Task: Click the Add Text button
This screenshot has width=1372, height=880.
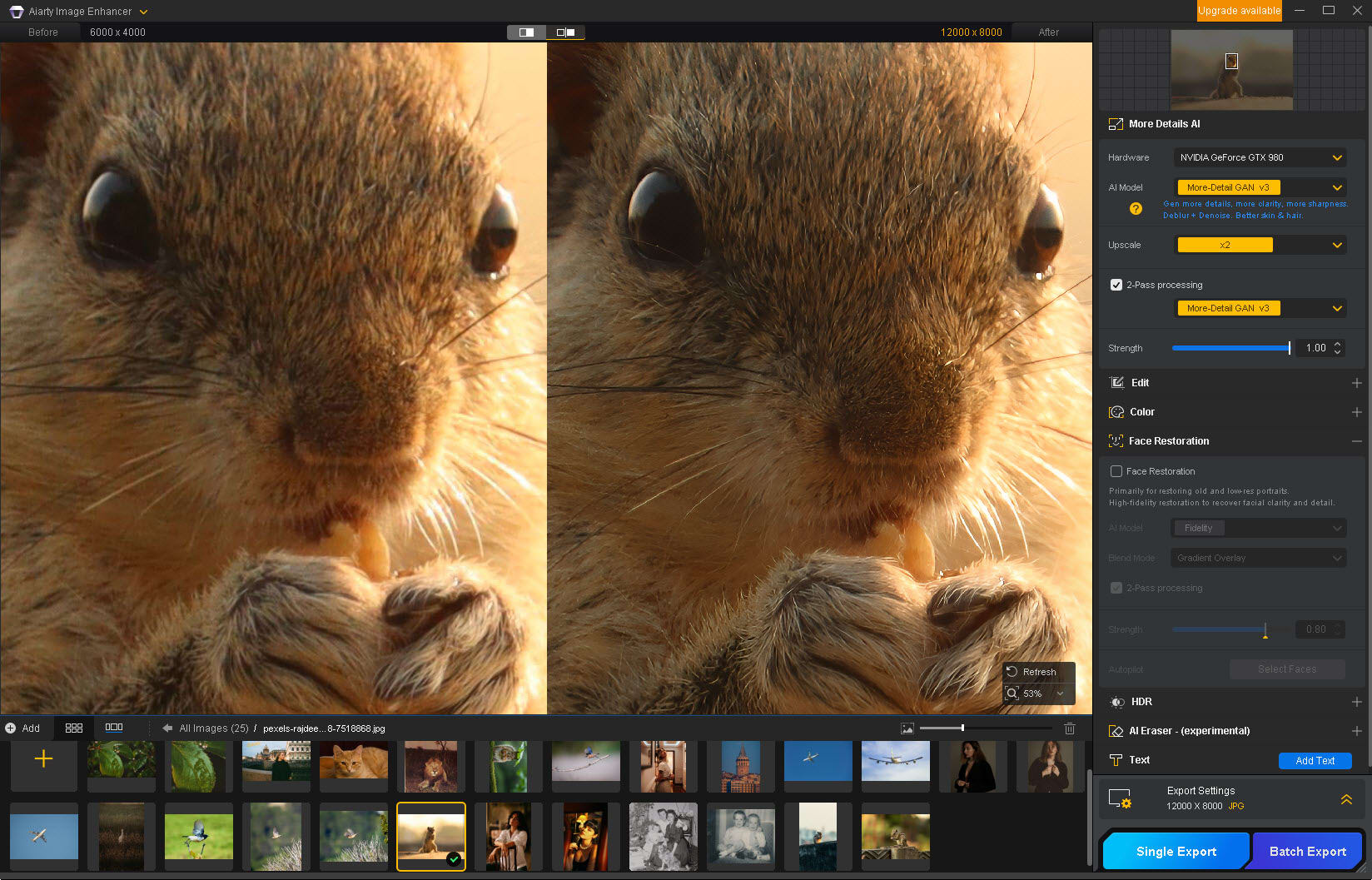Action: (1315, 760)
